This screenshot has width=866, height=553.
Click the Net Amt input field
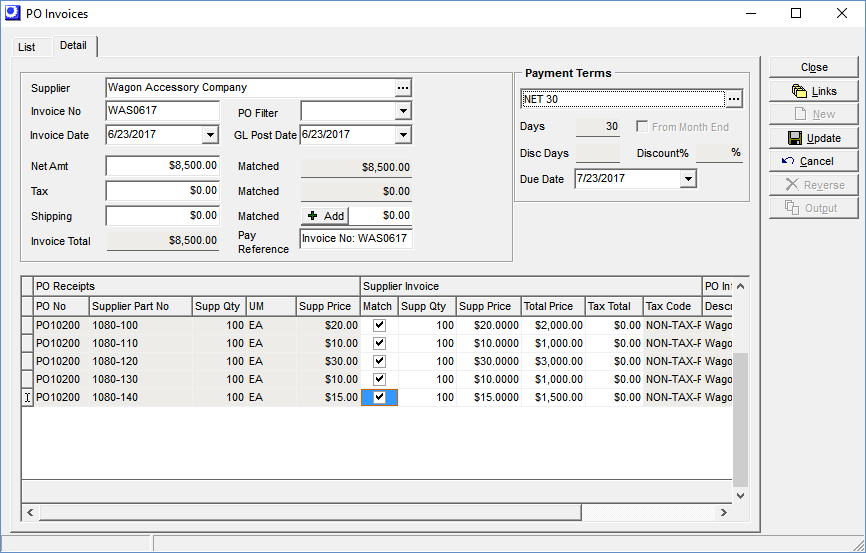pyautogui.click(x=162, y=166)
